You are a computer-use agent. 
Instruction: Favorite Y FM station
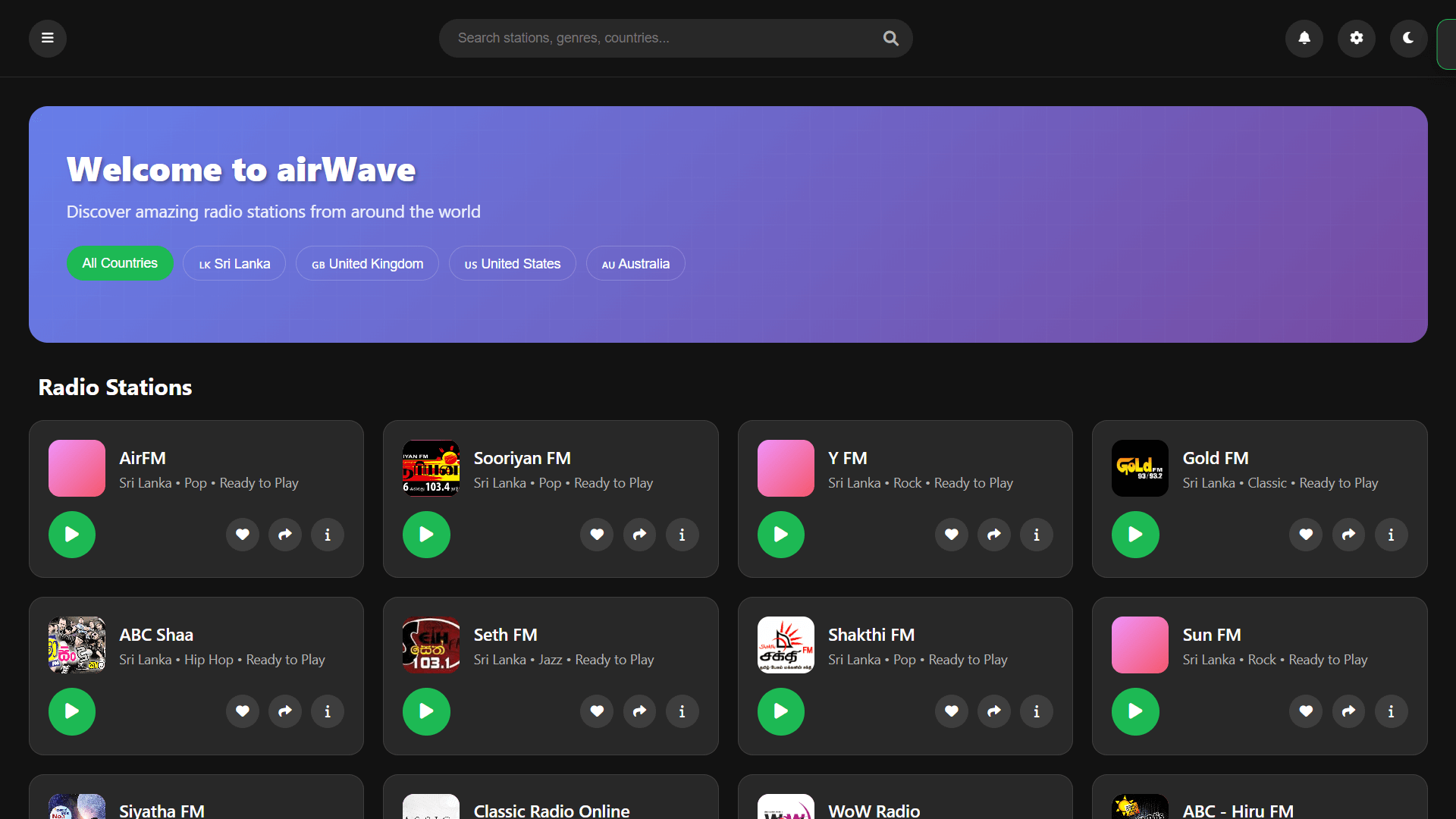[x=952, y=535]
